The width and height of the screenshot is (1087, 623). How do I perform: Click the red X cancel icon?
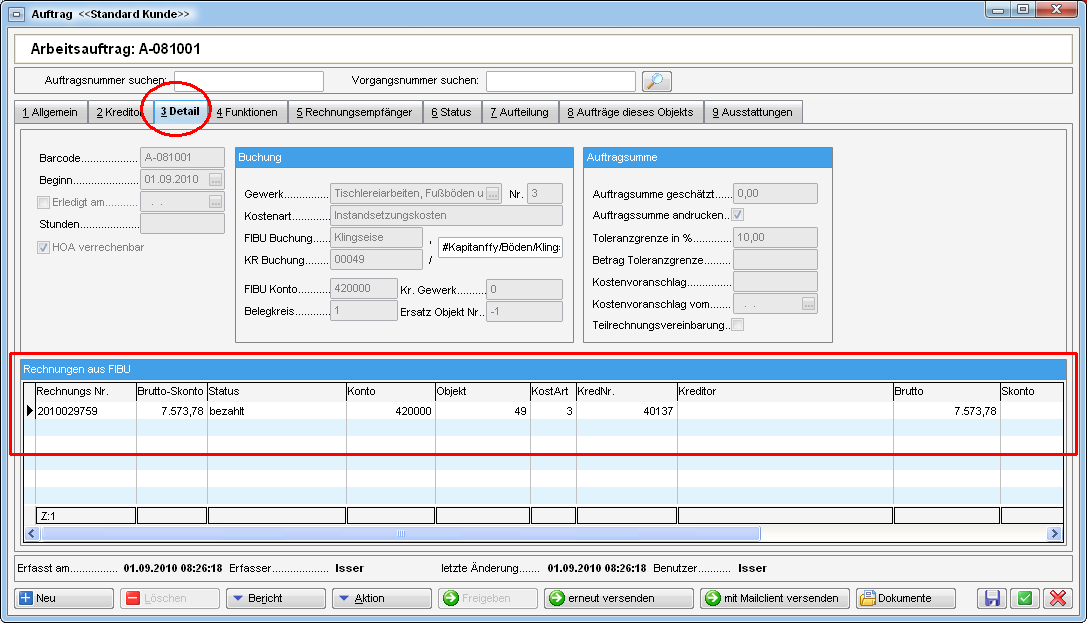[x=1057, y=598]
